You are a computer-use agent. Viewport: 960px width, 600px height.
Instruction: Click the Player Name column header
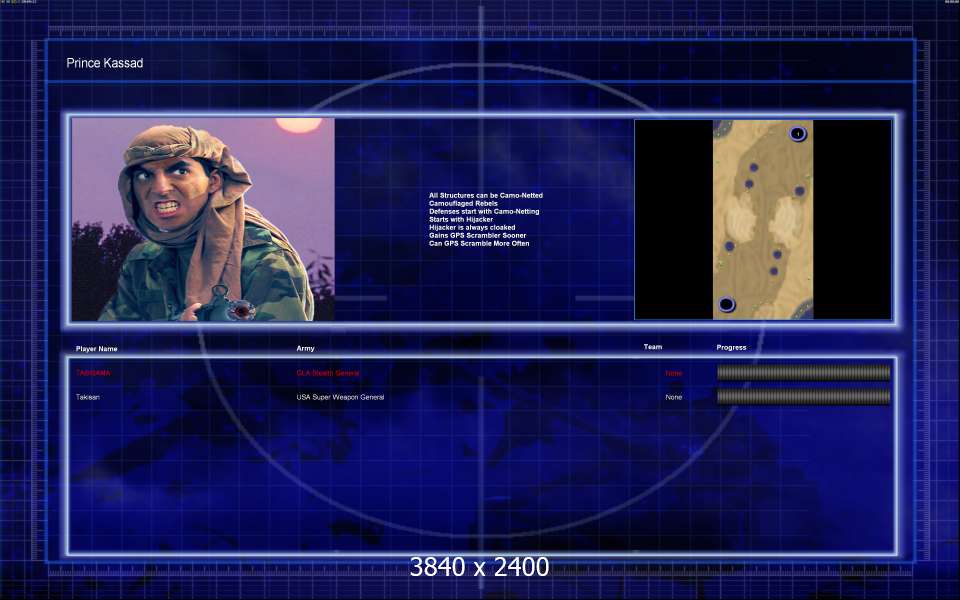click(96, 348)
